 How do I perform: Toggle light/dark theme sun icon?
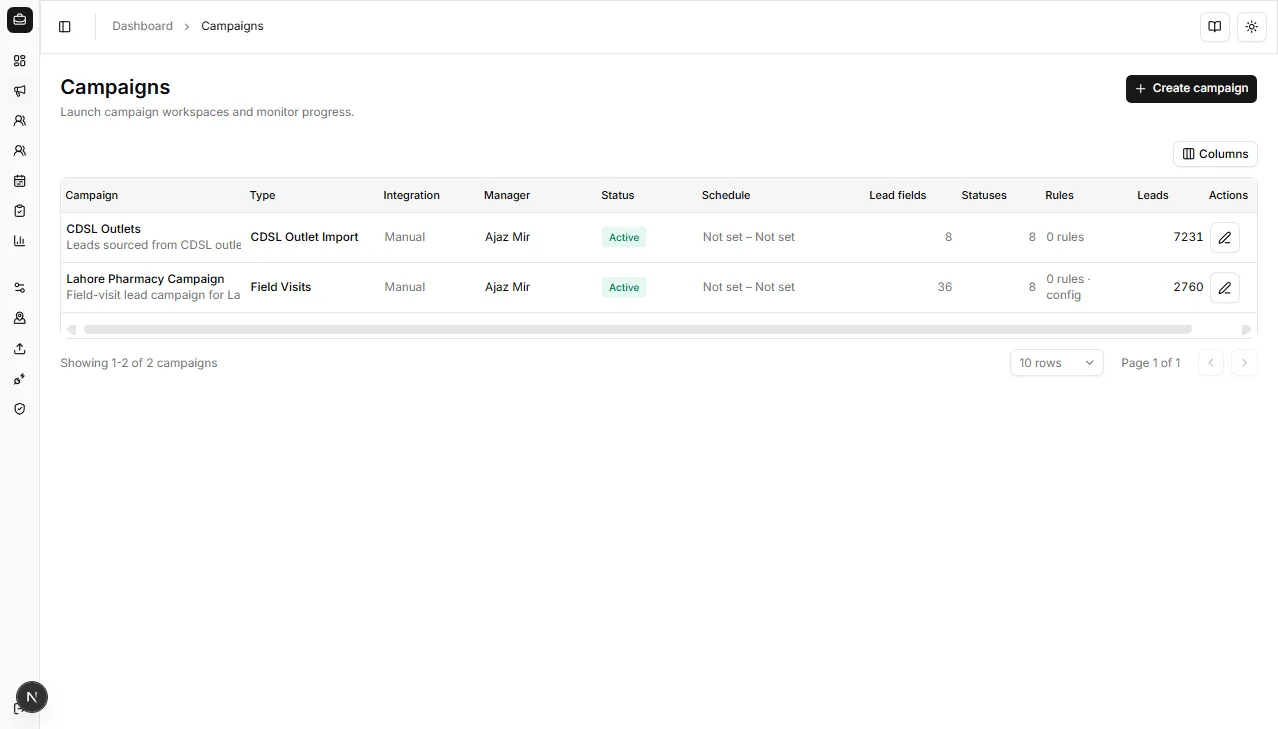pos(1252,27)
